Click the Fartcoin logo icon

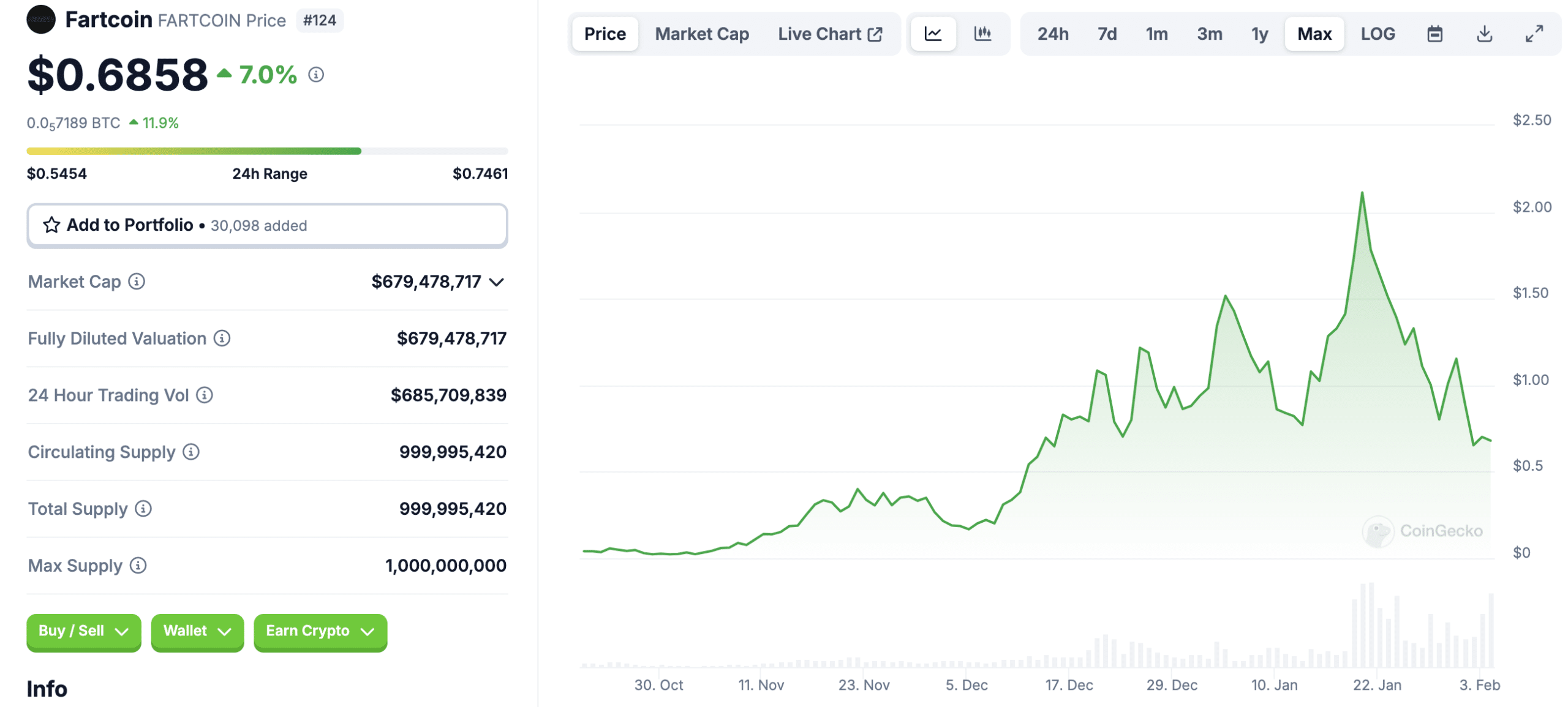(41, 20)
